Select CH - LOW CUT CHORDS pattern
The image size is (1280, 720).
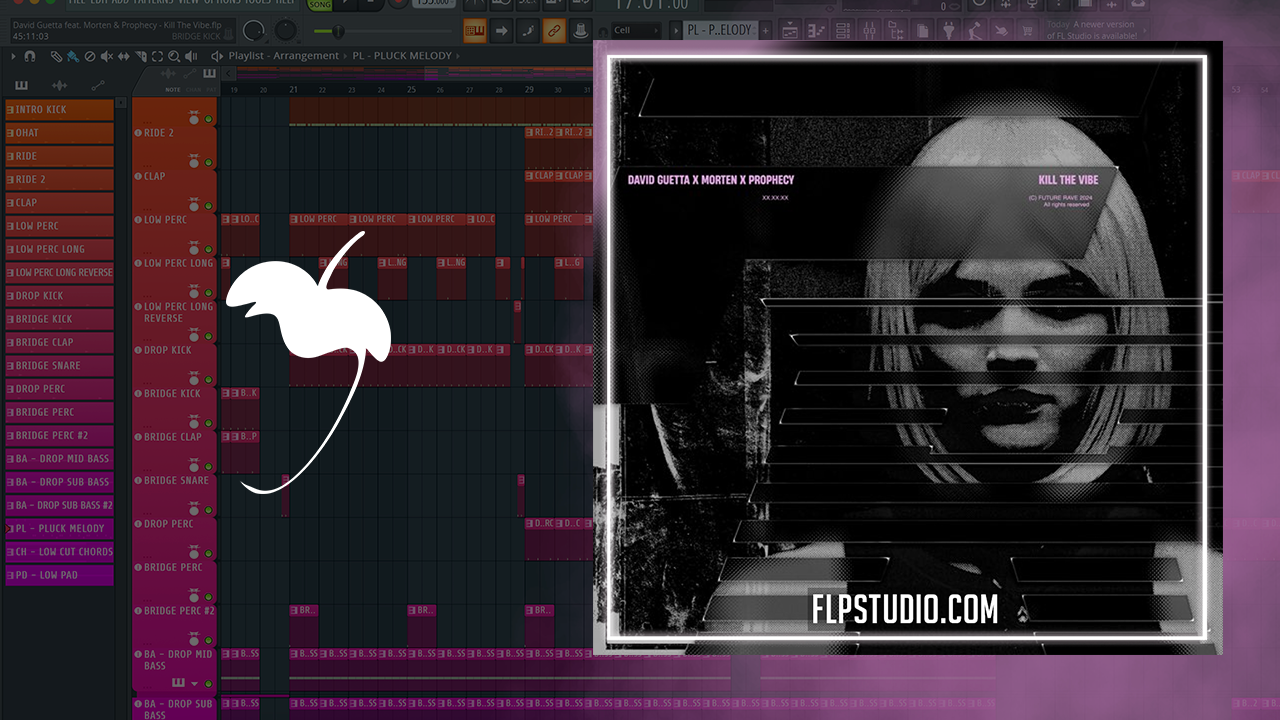click(59, 552)
